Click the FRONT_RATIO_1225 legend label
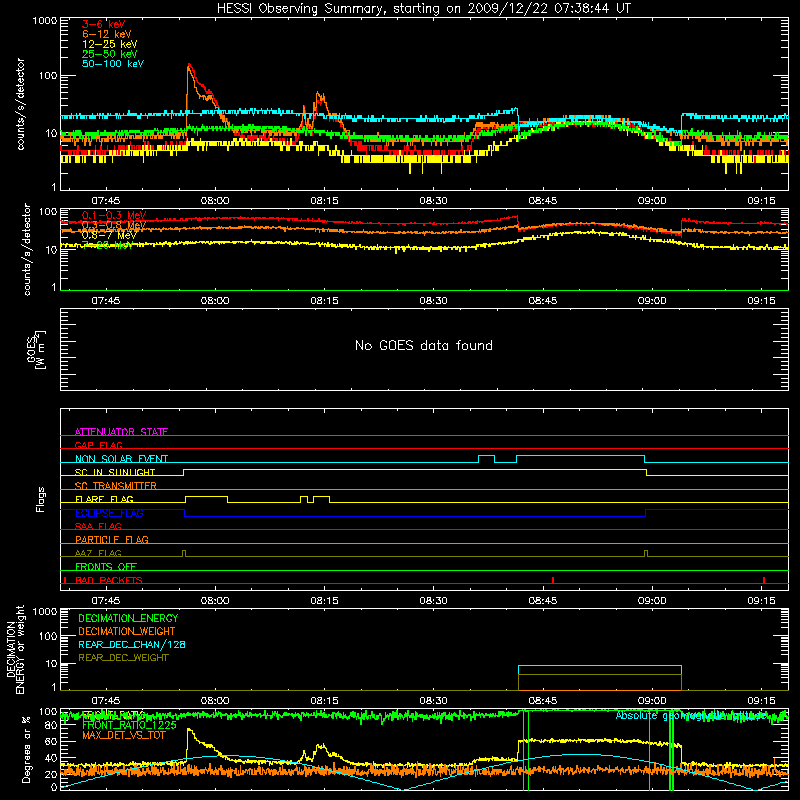This screenshot has height=800, width=800. coord(129,725)
